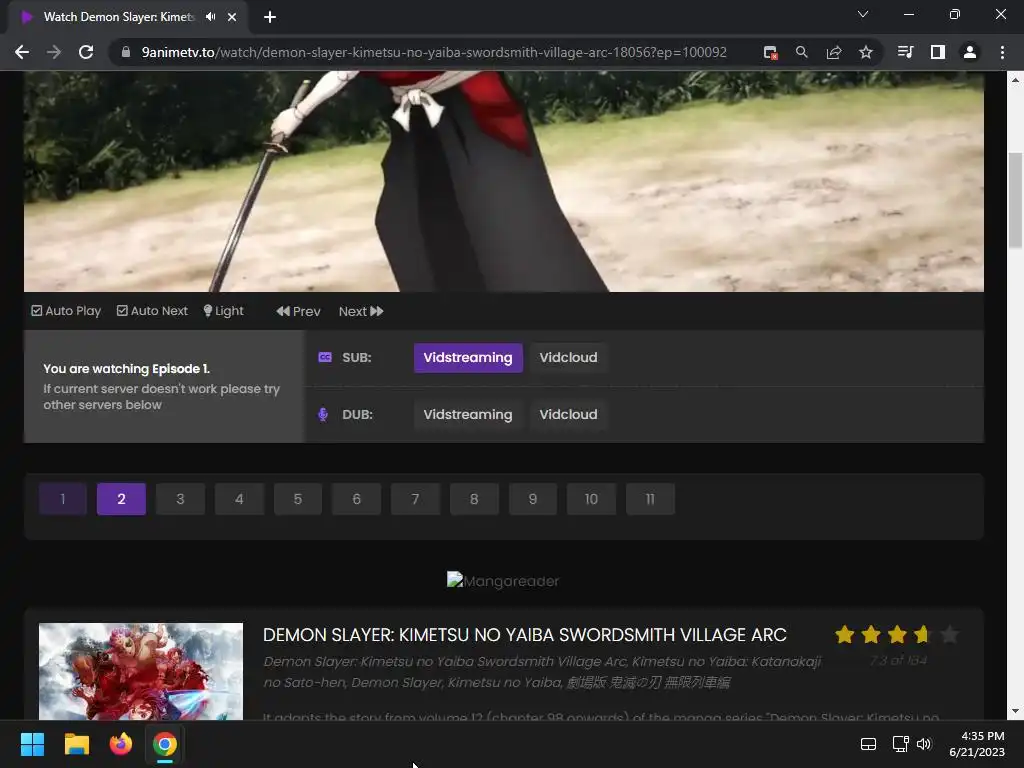Toggle the Light mode bulb

tap(223, 311)
